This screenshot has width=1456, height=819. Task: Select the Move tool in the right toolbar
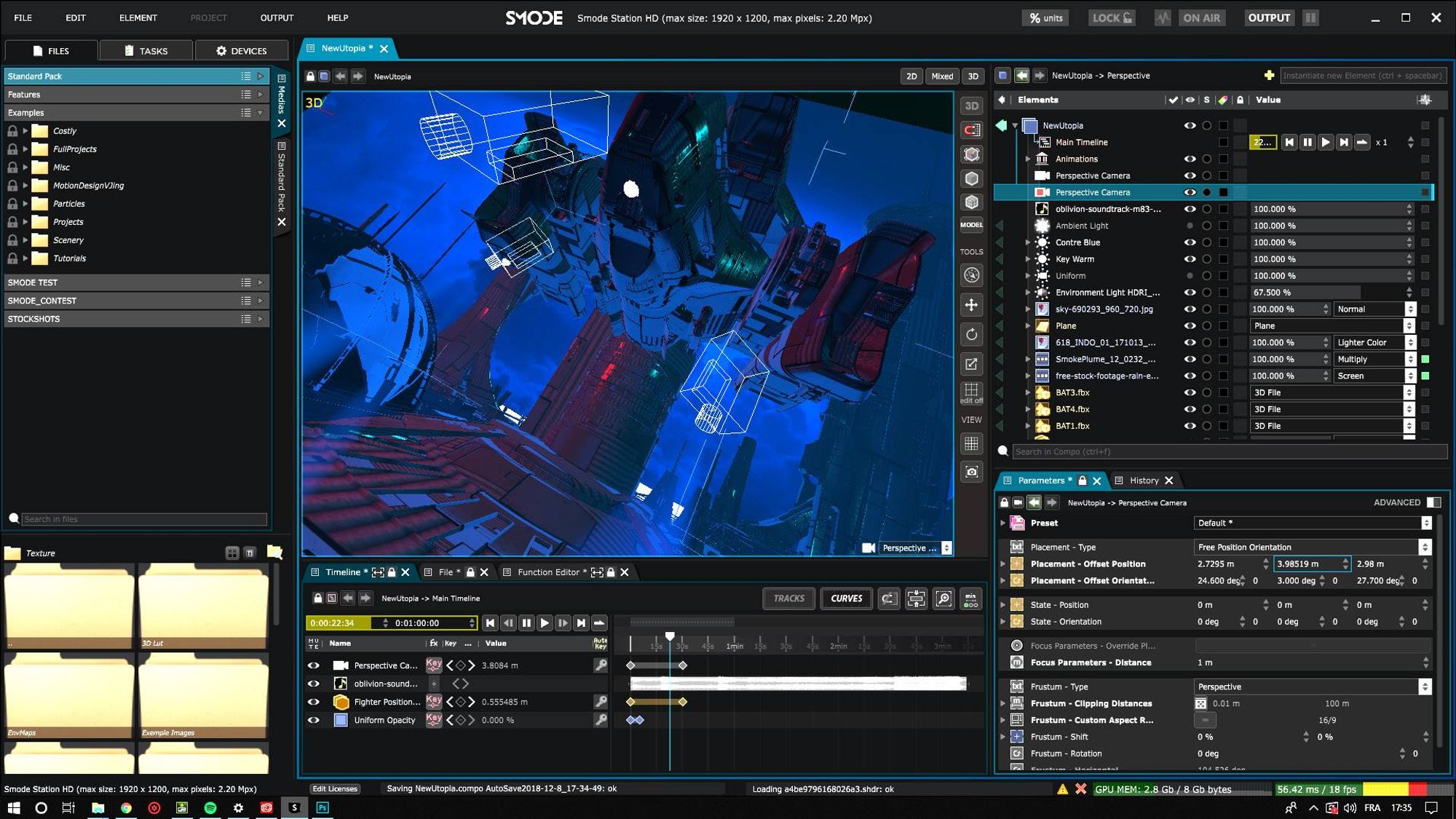(971, 305)
